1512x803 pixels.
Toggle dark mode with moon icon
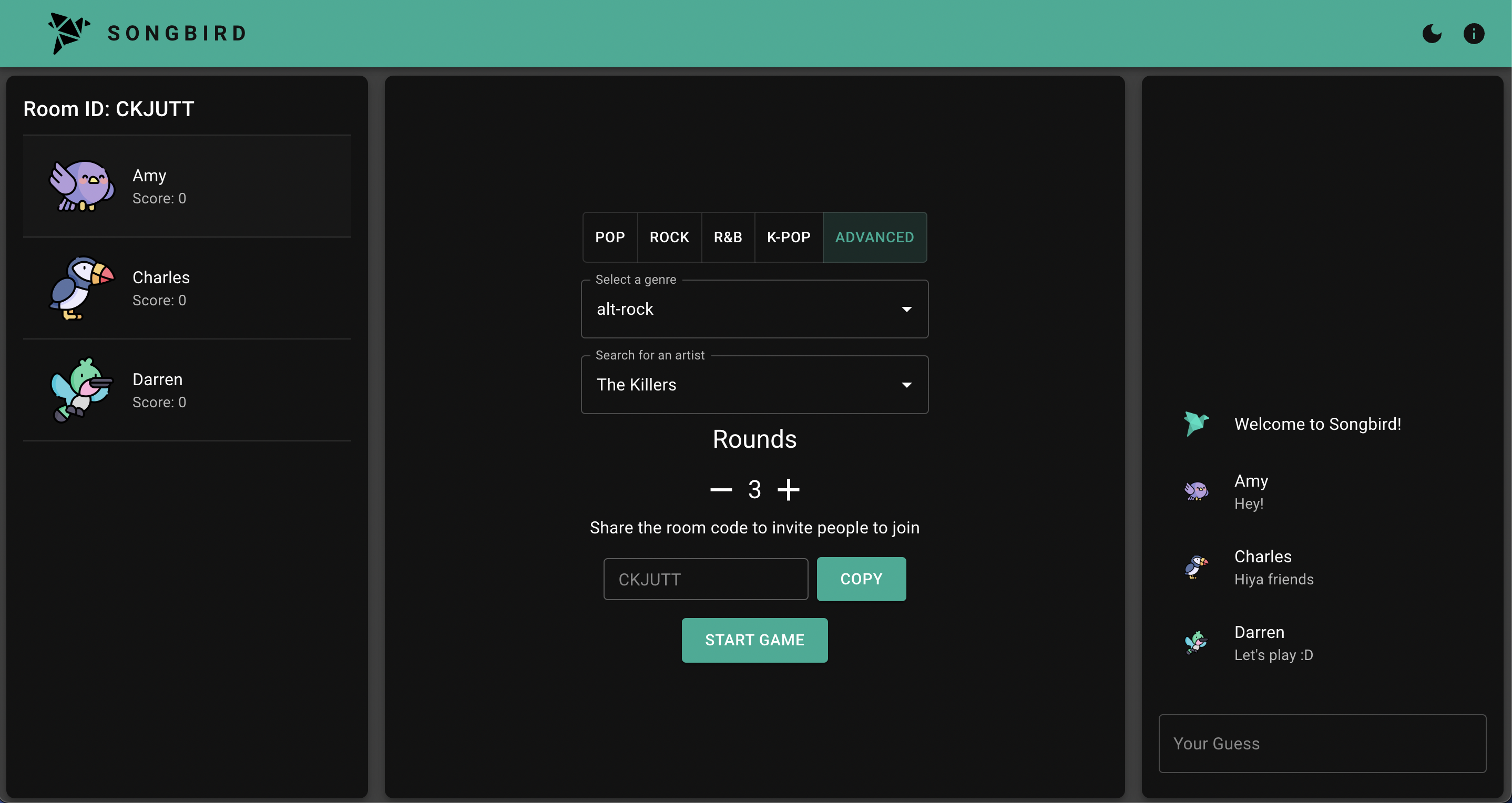point(1432,34)
